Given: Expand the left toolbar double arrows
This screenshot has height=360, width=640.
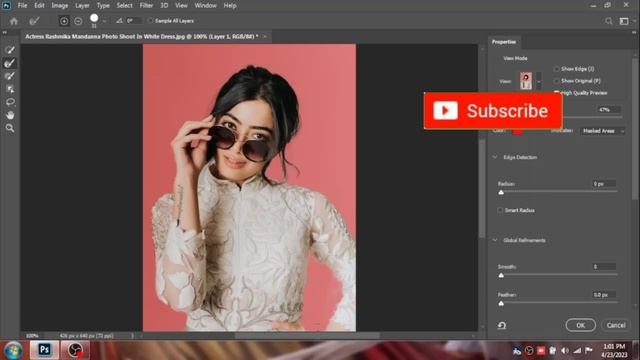Looking at the screenshot, I should click(x=4, y=32).
